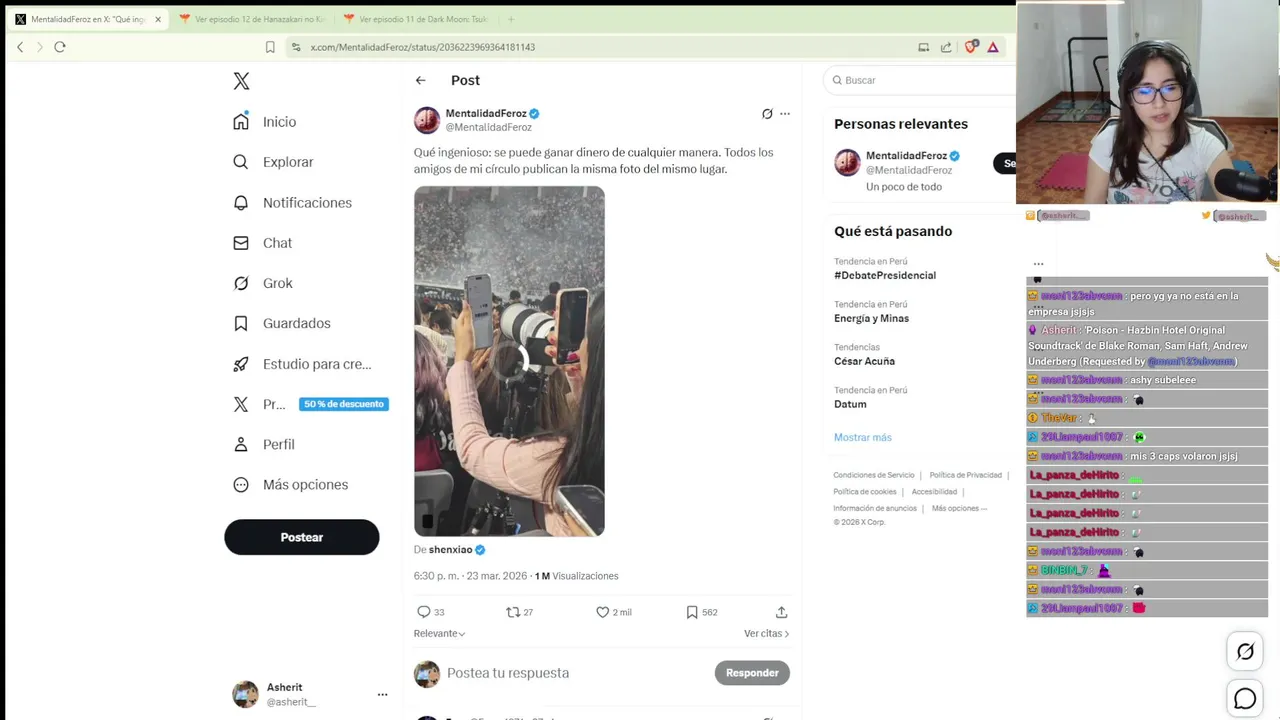Screen dimensions: 1280x720
Task: Click the 6:30 p. m. timestamp
Action: pos(470,576)
